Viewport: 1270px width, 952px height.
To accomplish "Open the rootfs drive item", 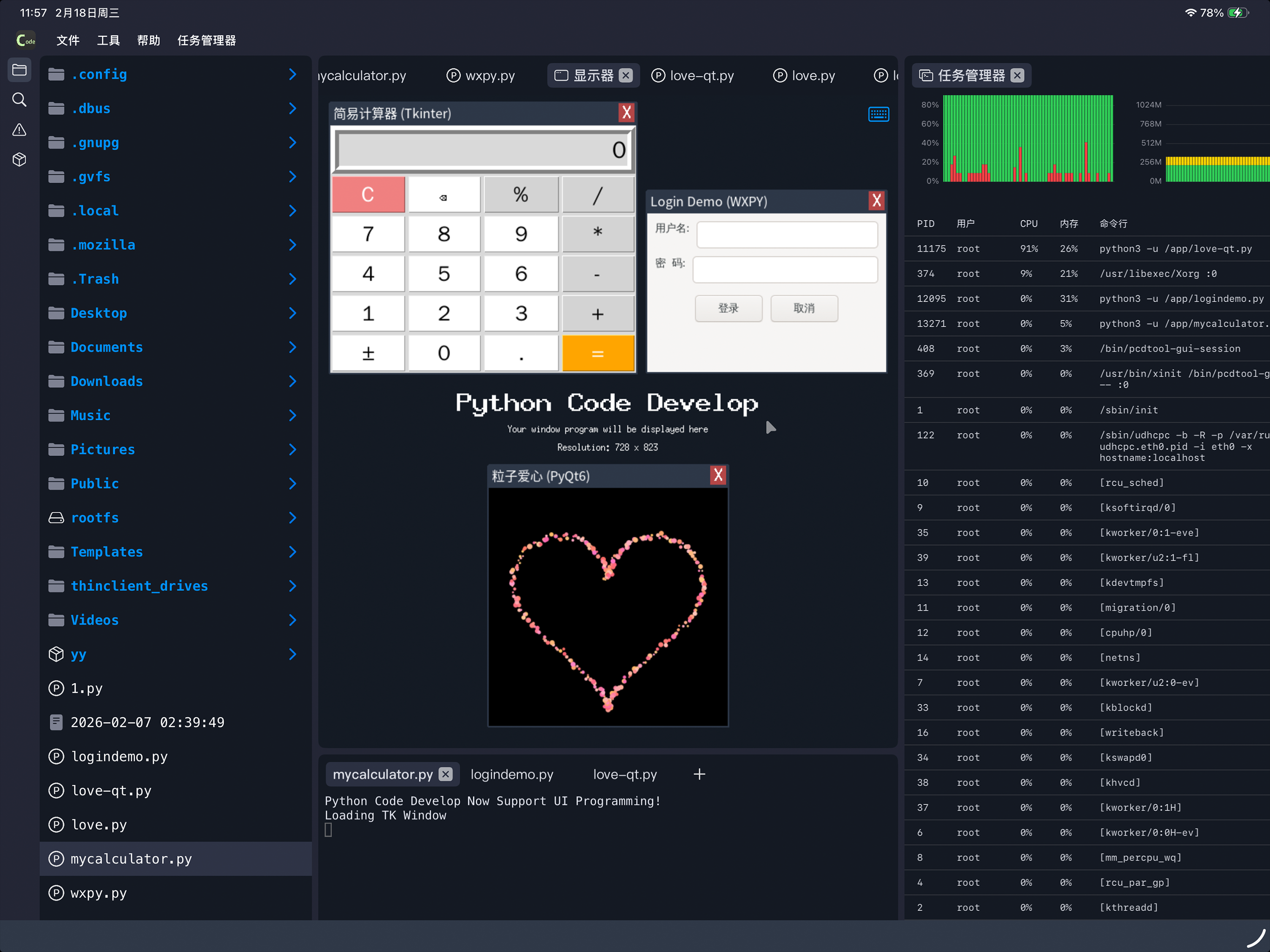I will [176, 517].
